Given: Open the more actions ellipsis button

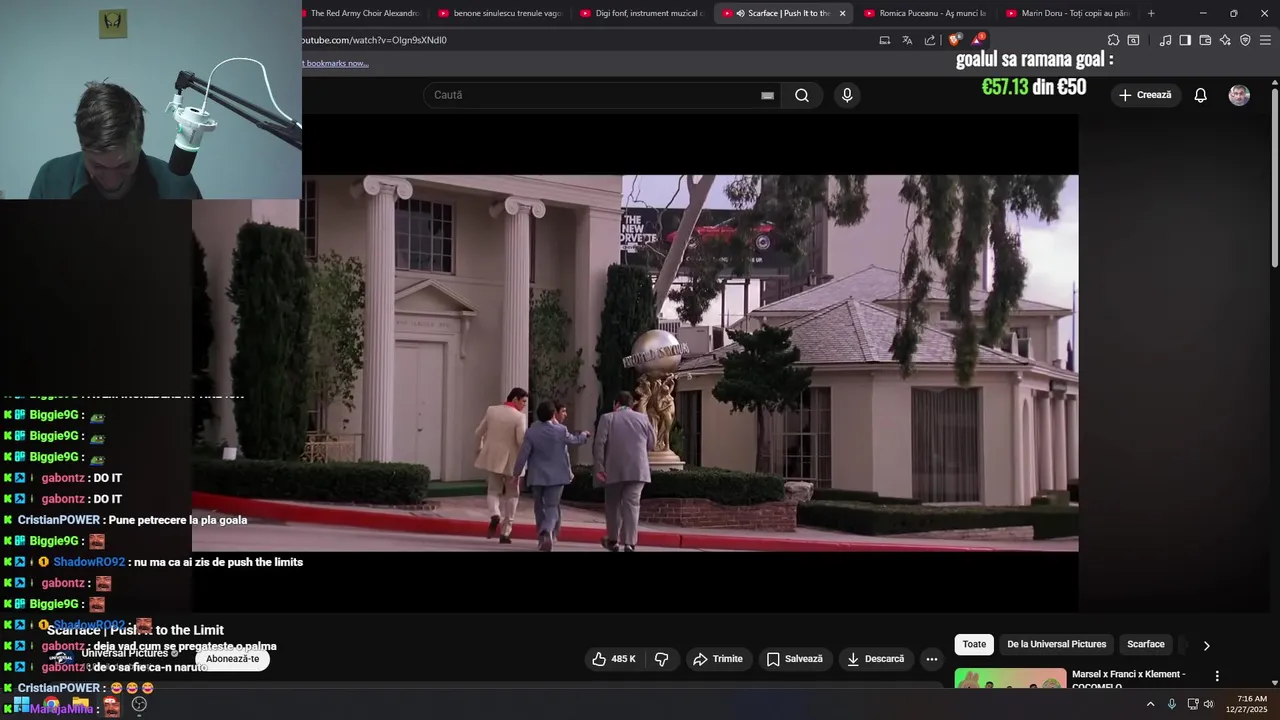Looking at the screenshot, I should [932, 659].
